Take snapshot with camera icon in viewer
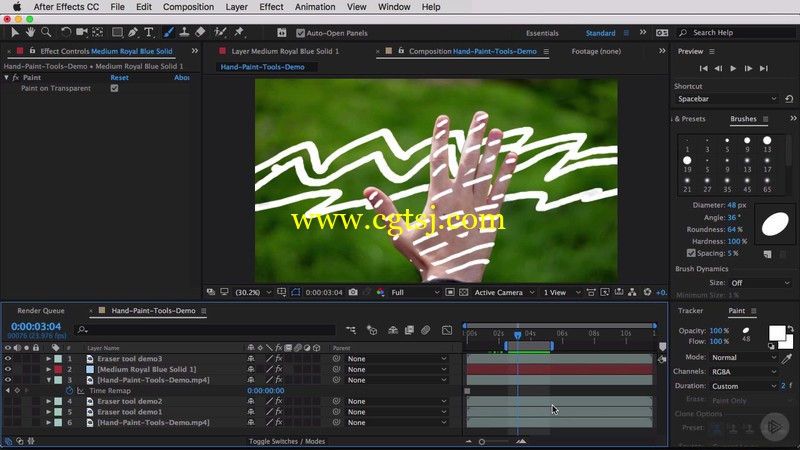Screen dimensions: 800x450 click(353, 292)
